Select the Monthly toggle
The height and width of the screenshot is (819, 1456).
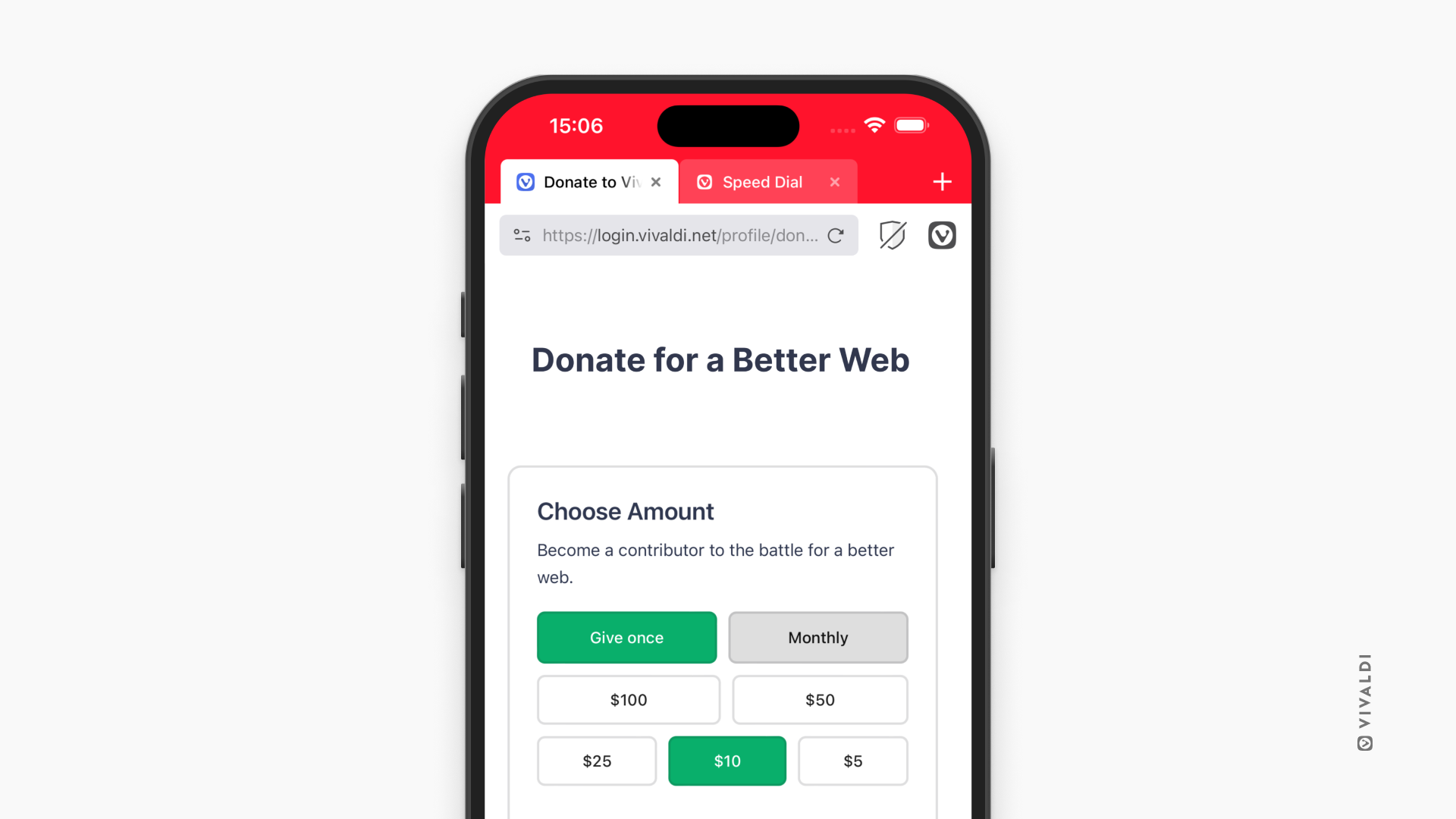click(817, 637)
